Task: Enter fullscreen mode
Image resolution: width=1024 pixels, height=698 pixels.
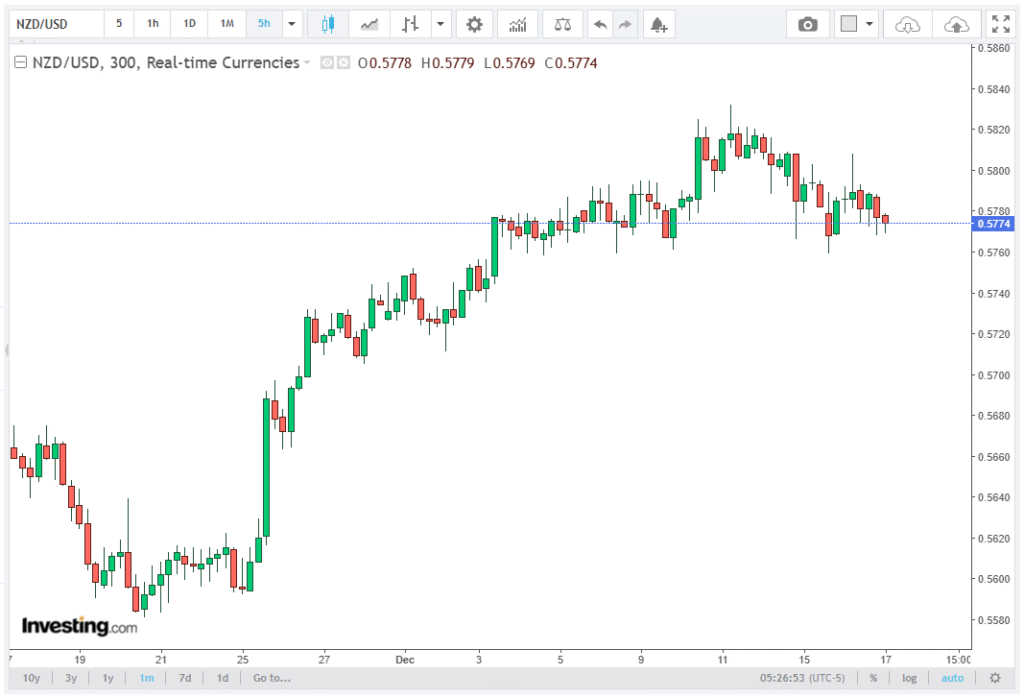Action: click(999, 24)
